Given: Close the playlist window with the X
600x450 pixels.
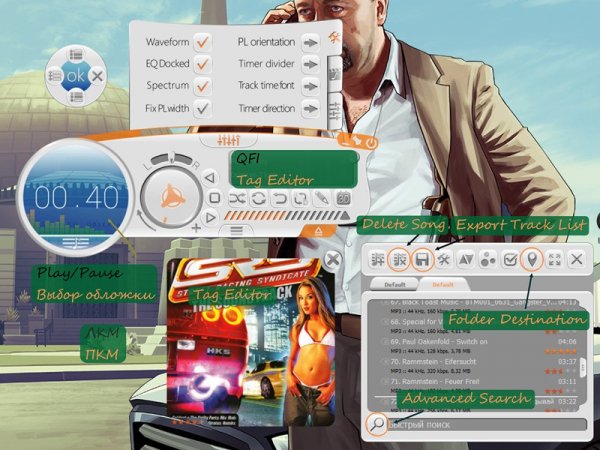Looking at the screenshot, I should [577, 260].
